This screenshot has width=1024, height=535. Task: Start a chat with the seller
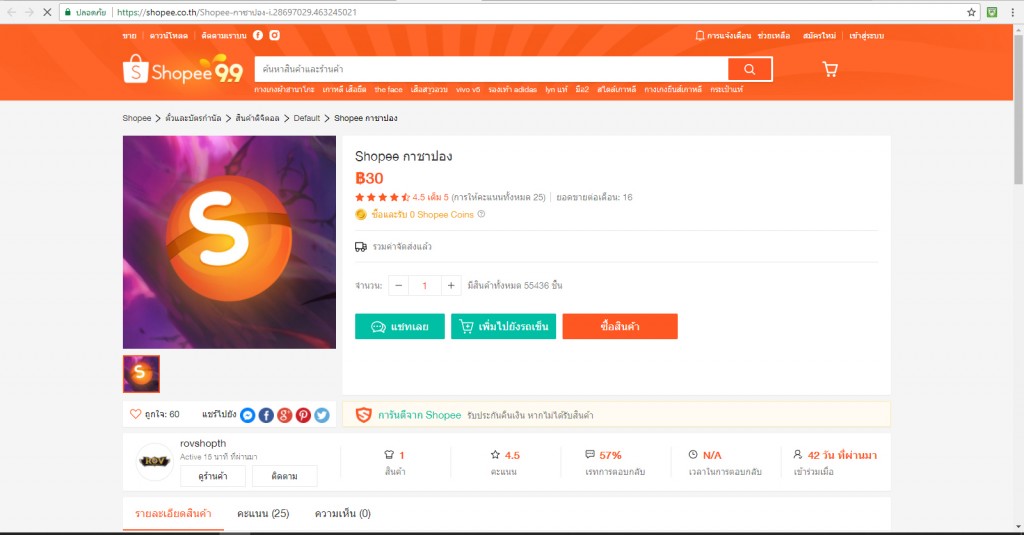coord(400,327)
